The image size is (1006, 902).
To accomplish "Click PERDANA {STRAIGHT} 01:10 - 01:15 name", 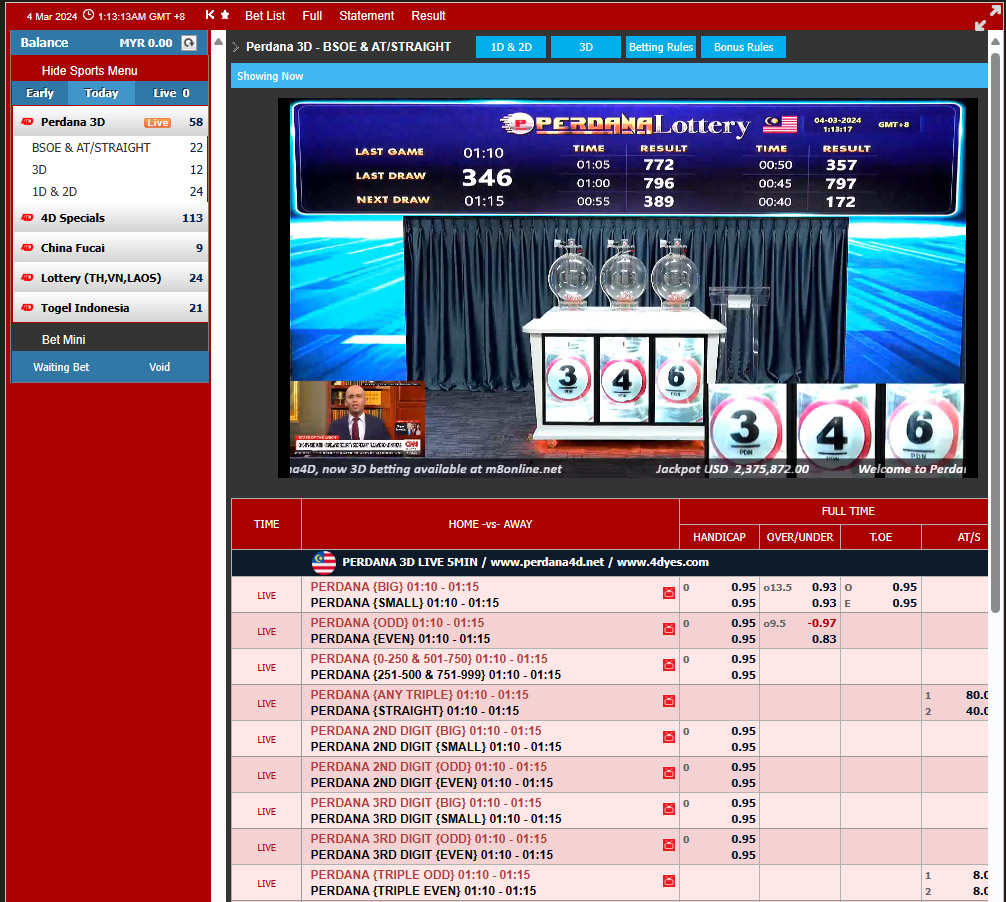I will [x=414, y=711].
